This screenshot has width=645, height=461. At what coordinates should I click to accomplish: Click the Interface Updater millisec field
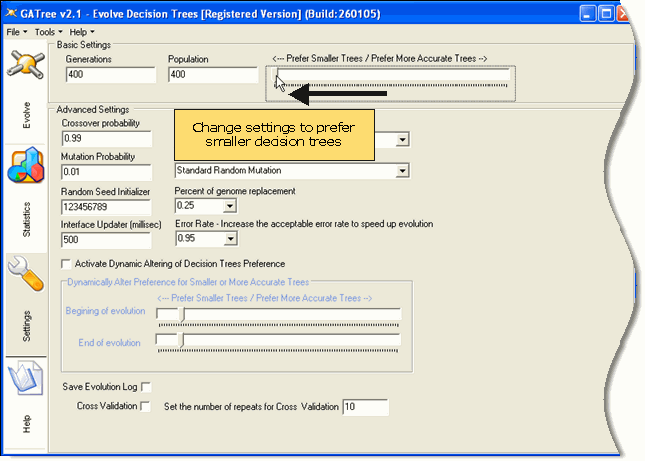106,240
